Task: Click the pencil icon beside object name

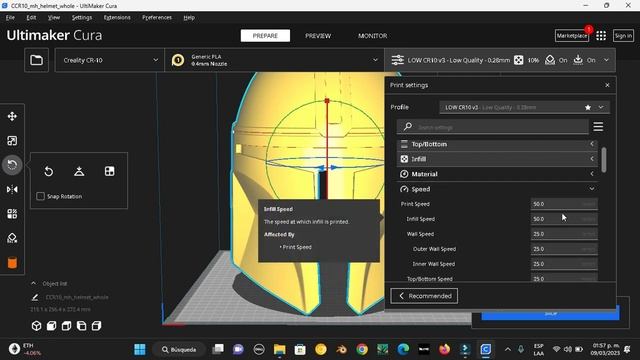Action: (x=35, y=298)
